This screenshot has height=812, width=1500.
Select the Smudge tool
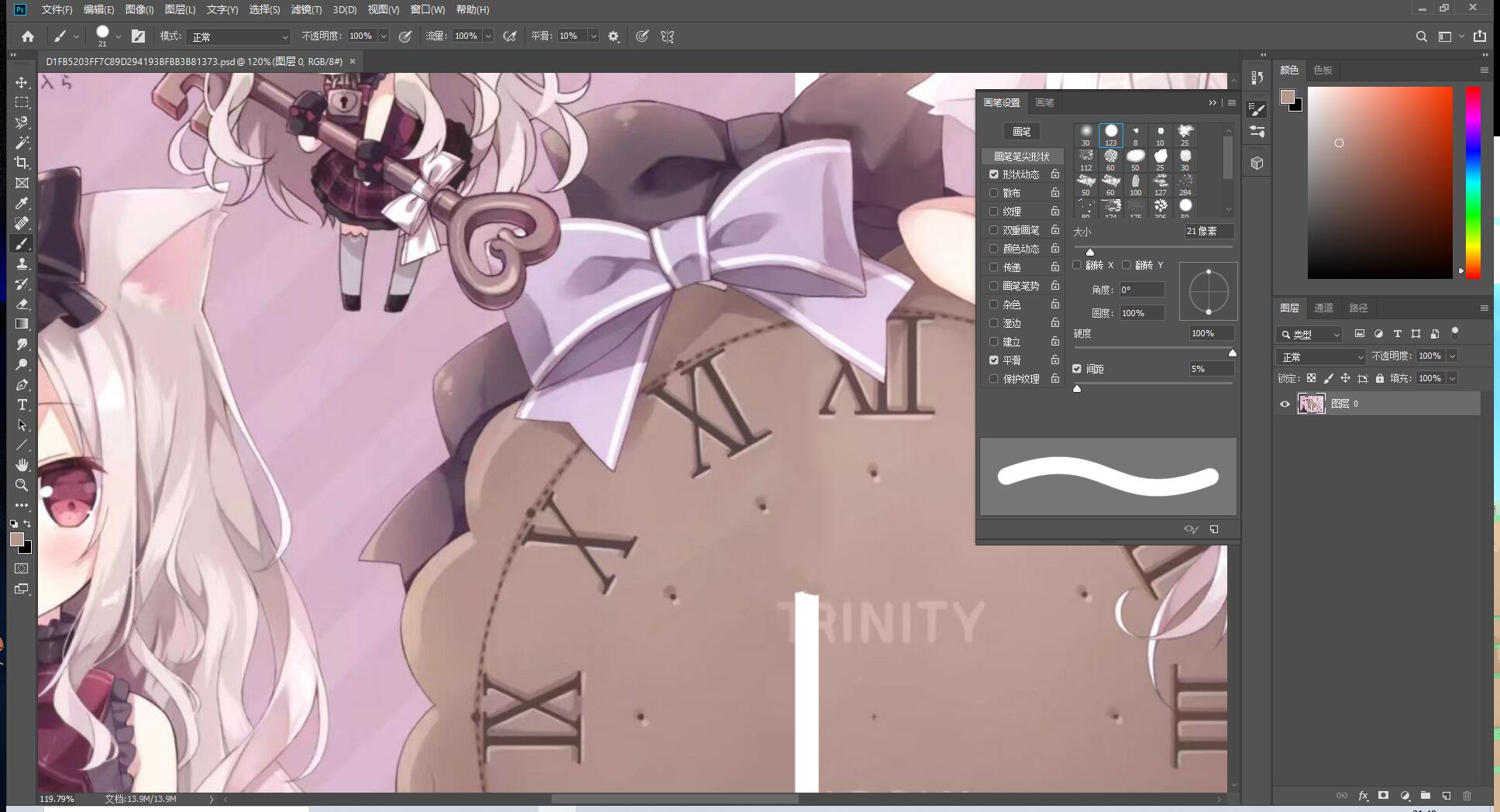pyautogui.click(x=22, y=344)
